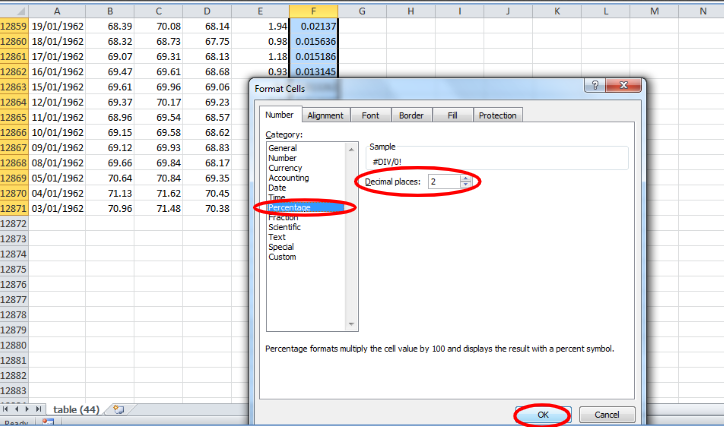The height and width of the screenshot is (427, 724).
Task: Switch to the Alignment tab
Action: point(325,115)
